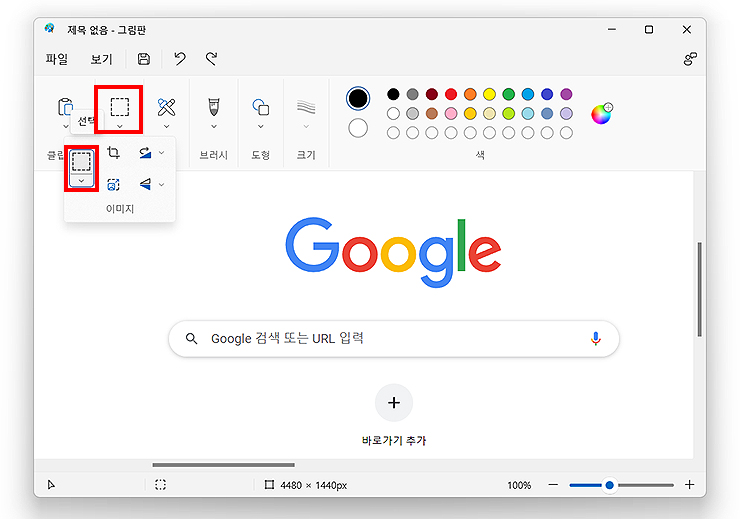The height and width of the screenshot is (519, 740).
Task: Click the line thickness icon above 크기
Action: pyautogui.click(x=306, y=107)
